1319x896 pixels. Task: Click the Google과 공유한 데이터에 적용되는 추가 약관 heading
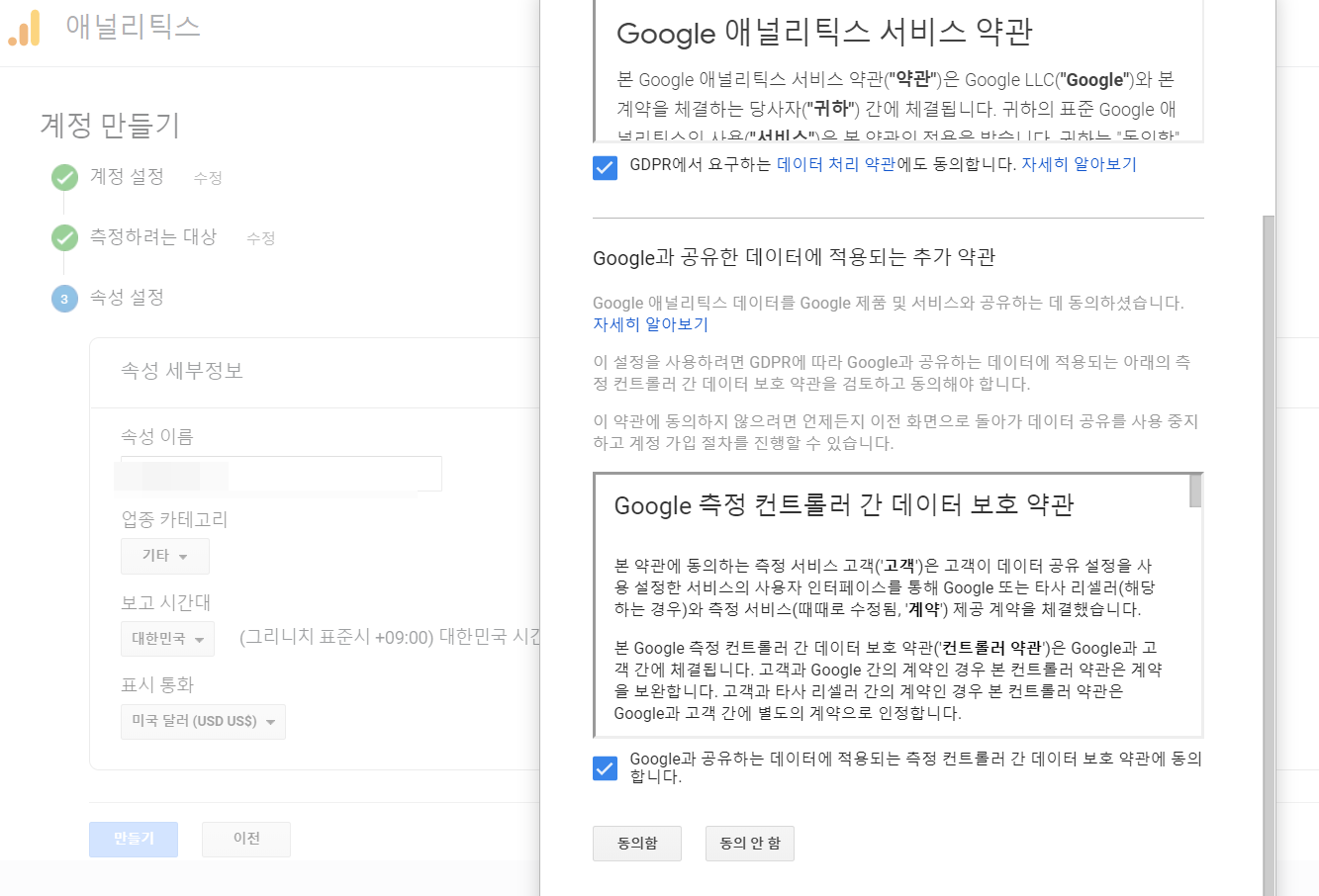(x=794, y=258)
